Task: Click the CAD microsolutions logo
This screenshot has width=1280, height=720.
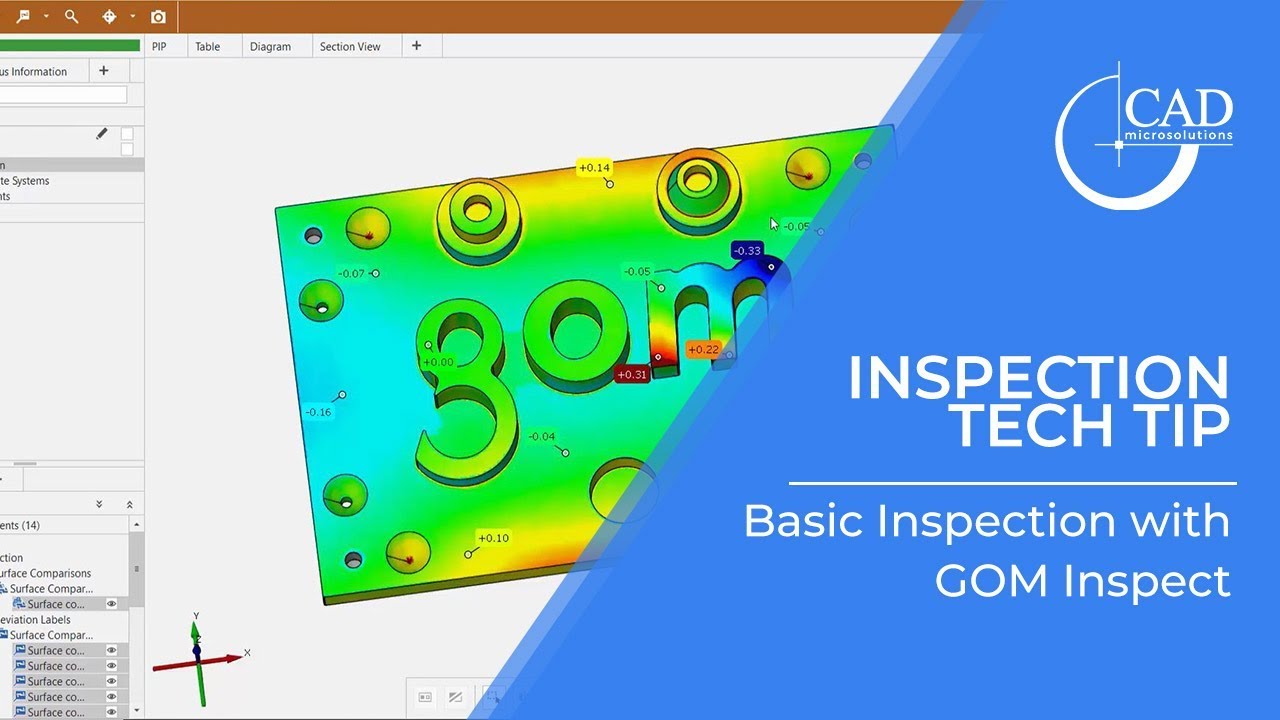Action: click(1145, 135)
